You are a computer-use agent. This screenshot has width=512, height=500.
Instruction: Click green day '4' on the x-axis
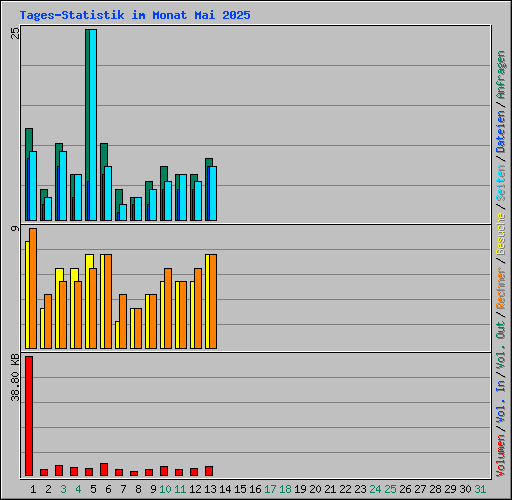tap(78, 489)
